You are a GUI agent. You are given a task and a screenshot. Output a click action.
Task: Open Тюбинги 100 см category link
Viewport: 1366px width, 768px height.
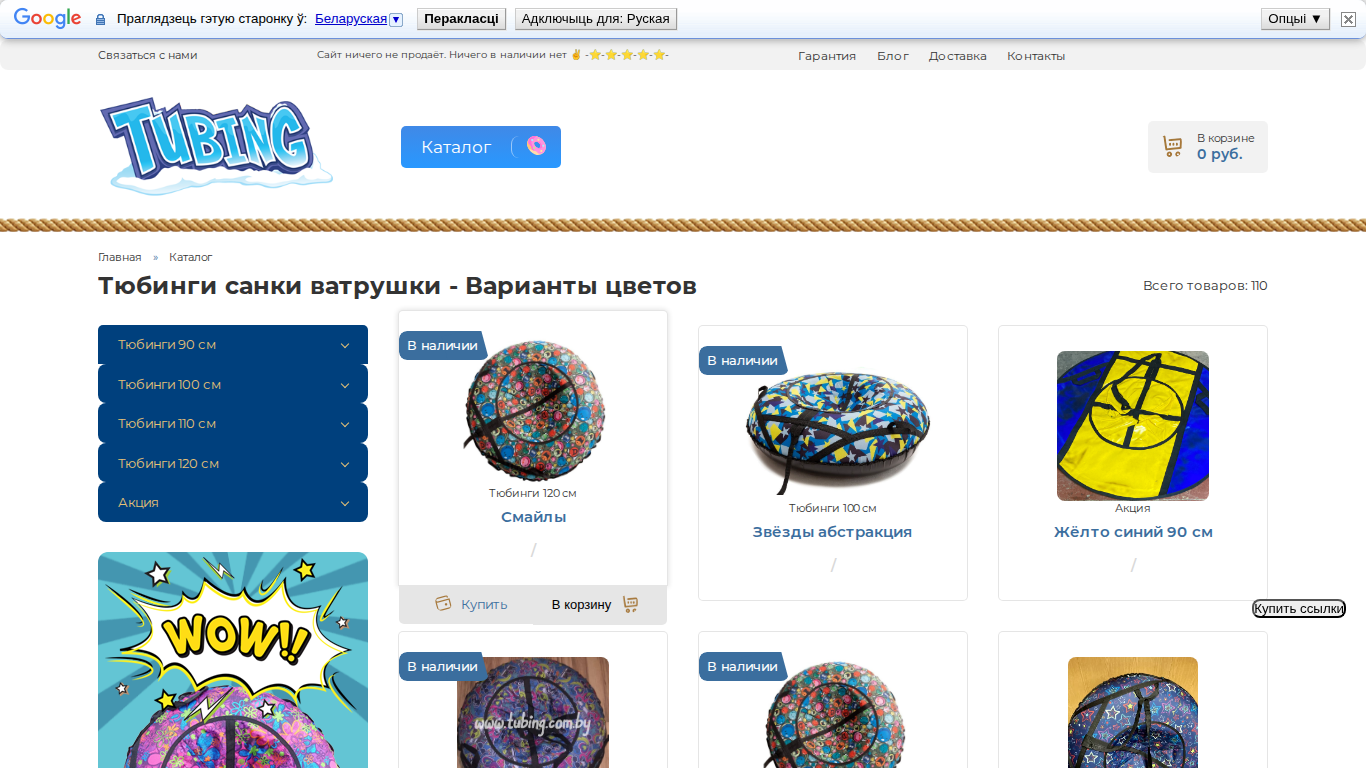point(169,384)
